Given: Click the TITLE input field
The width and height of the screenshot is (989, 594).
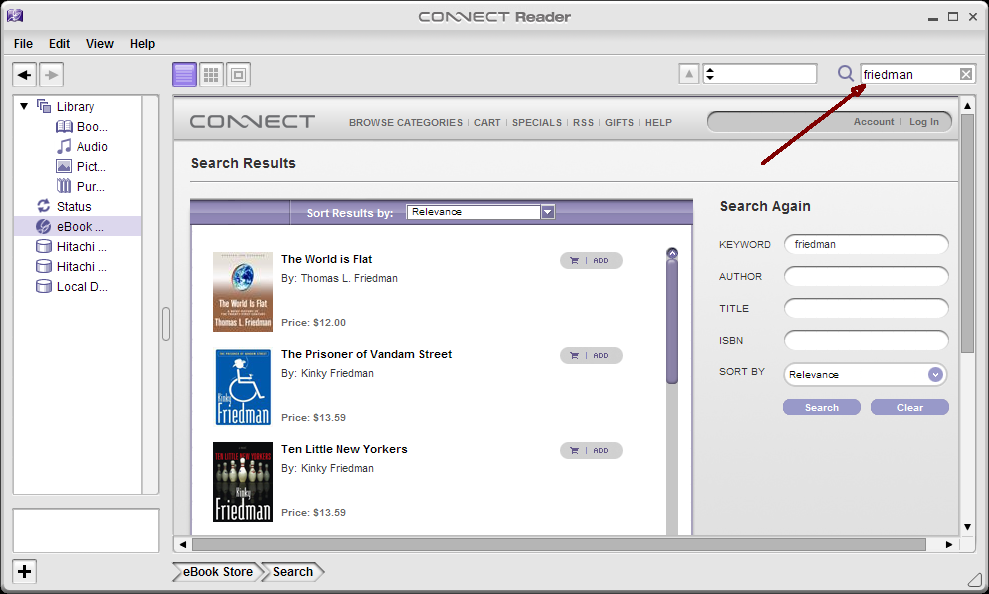Looking at the screenshot, I should [866, 308].
